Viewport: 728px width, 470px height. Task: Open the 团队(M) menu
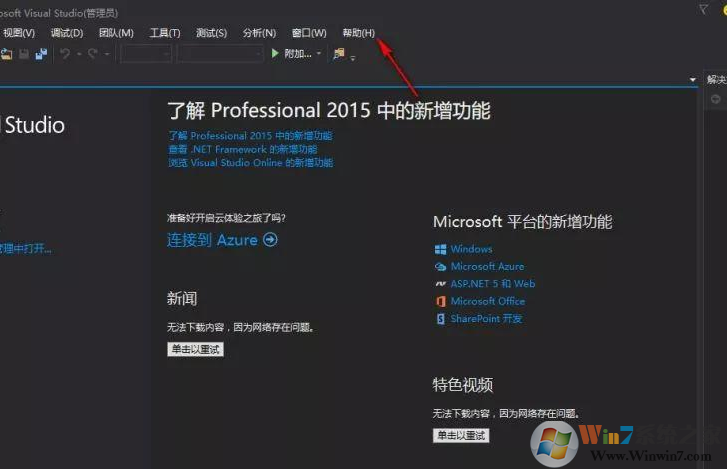pos(116,33)
